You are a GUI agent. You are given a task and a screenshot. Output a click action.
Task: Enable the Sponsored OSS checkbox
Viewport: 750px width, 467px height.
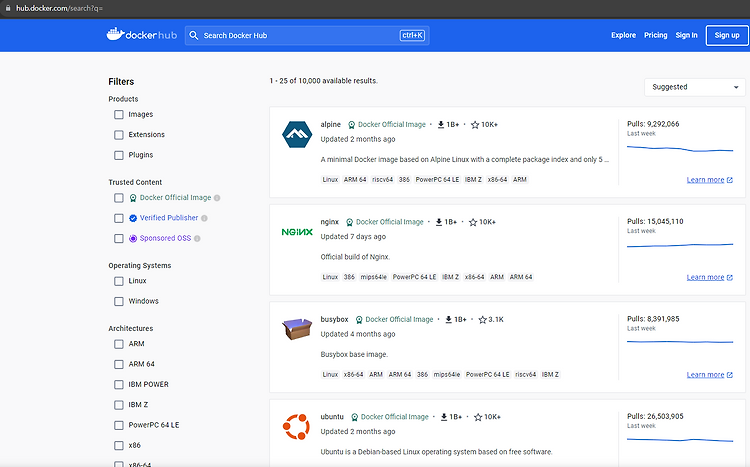click(x=119, y=238)
